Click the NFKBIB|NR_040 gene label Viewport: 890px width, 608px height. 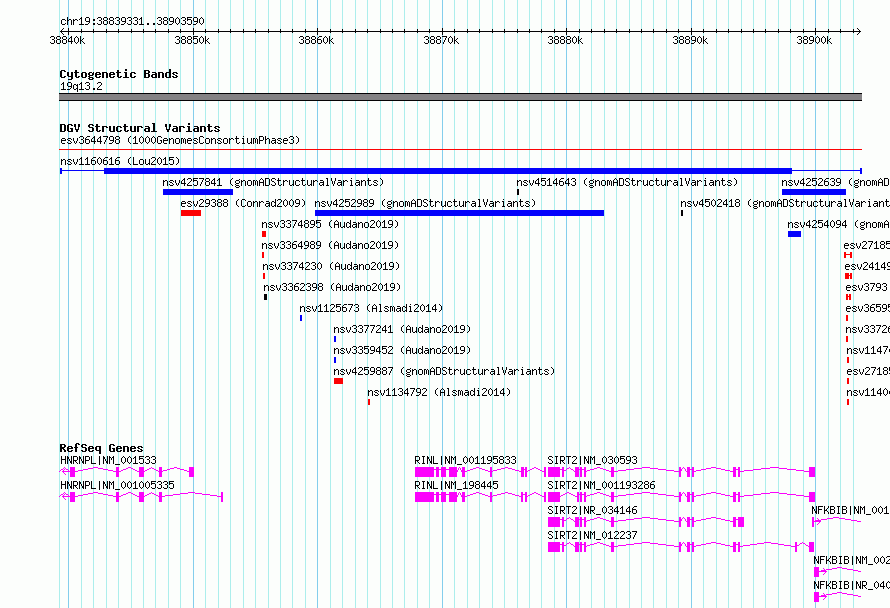[x=851, y=585]
